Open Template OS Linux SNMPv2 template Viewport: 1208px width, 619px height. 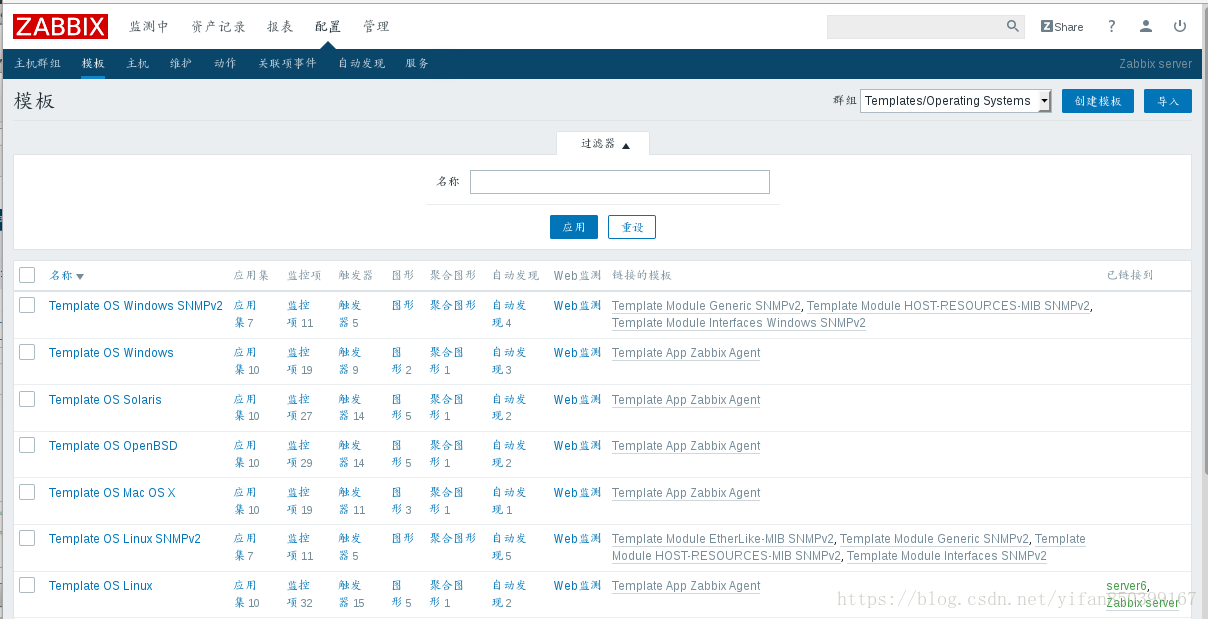coord(125,539)
